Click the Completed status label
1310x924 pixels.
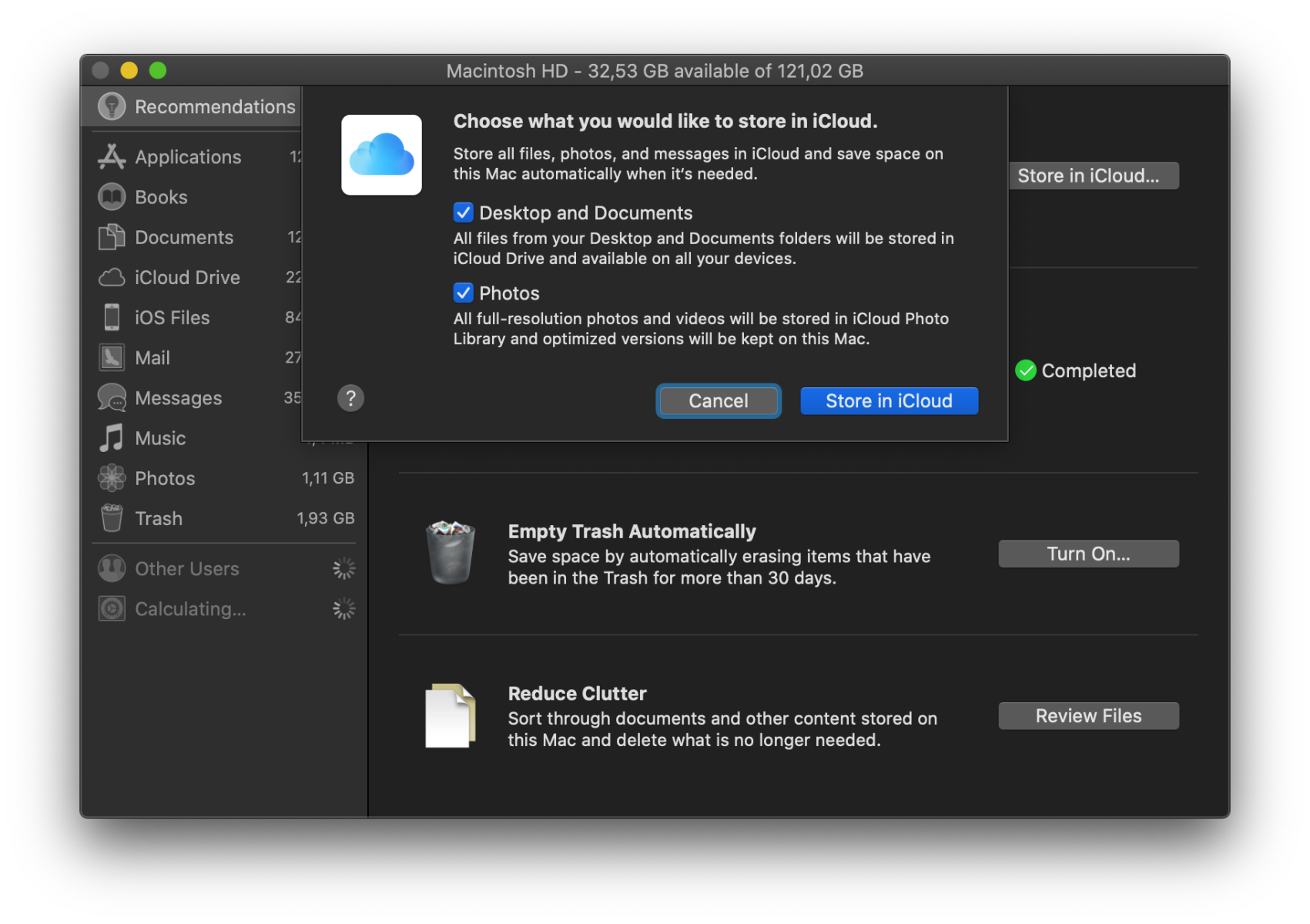pyautogui.click(x=1088, y=370)
